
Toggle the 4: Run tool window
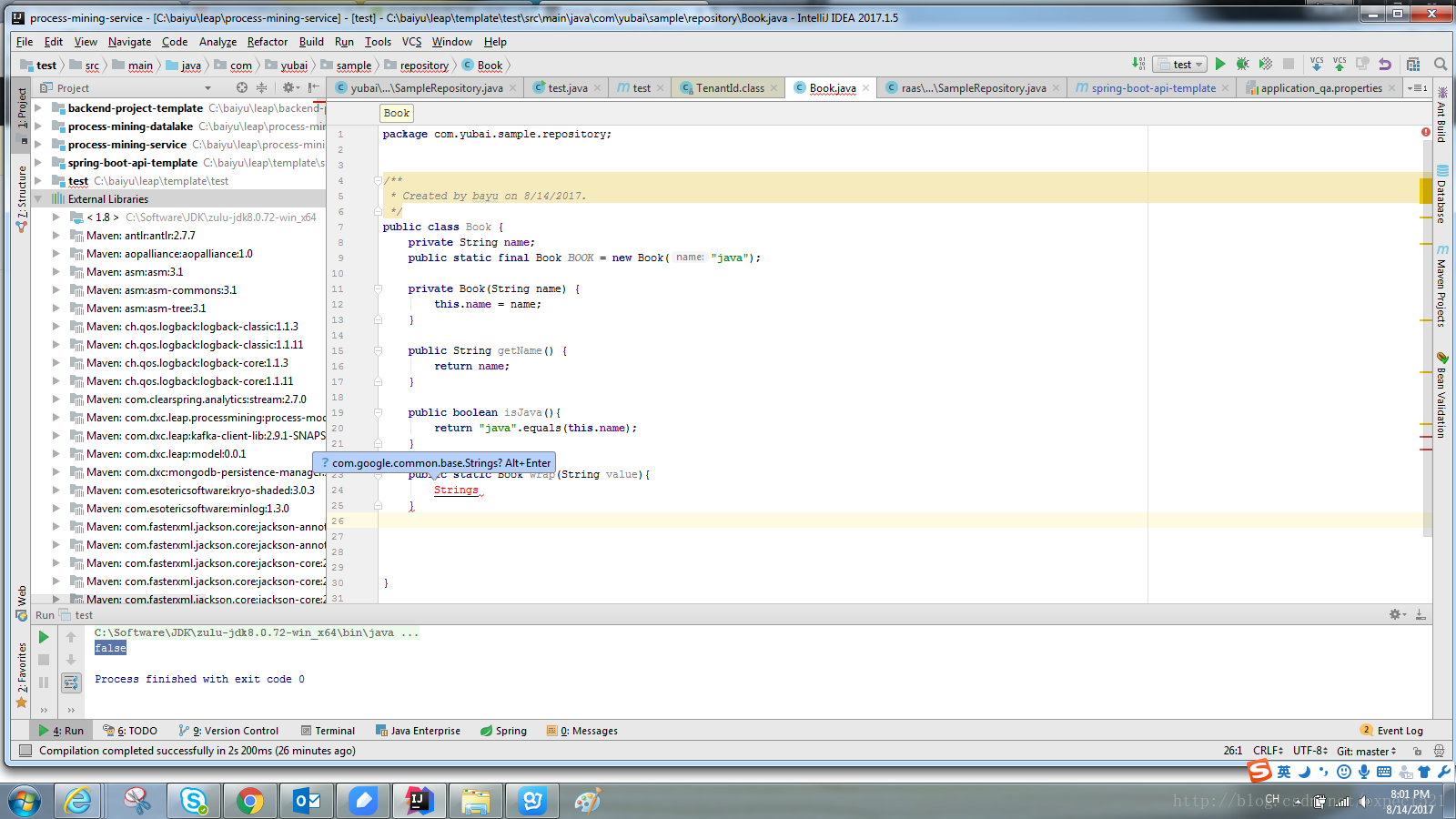click(61, 730)
